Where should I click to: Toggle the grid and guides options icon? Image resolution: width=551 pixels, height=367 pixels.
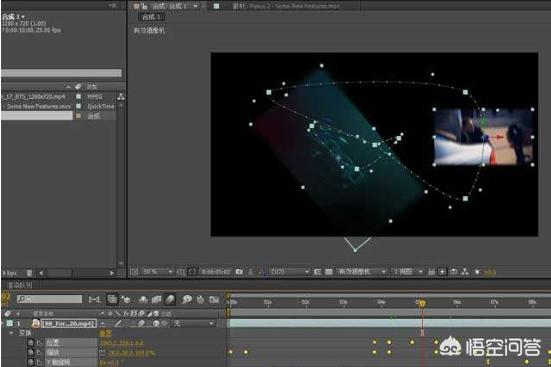click(180, 272)
